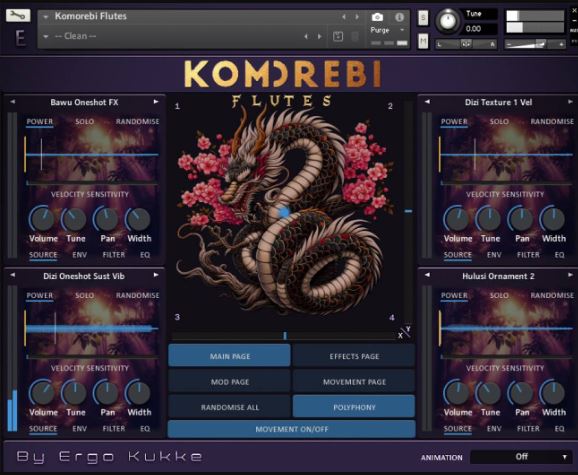Click the blue XY pad puck
The image size is (578, 475).
[x=284, y=212]
